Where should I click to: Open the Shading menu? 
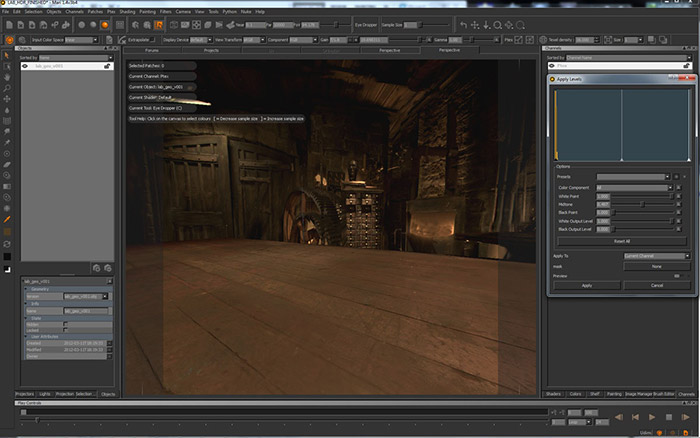[127, 12]
